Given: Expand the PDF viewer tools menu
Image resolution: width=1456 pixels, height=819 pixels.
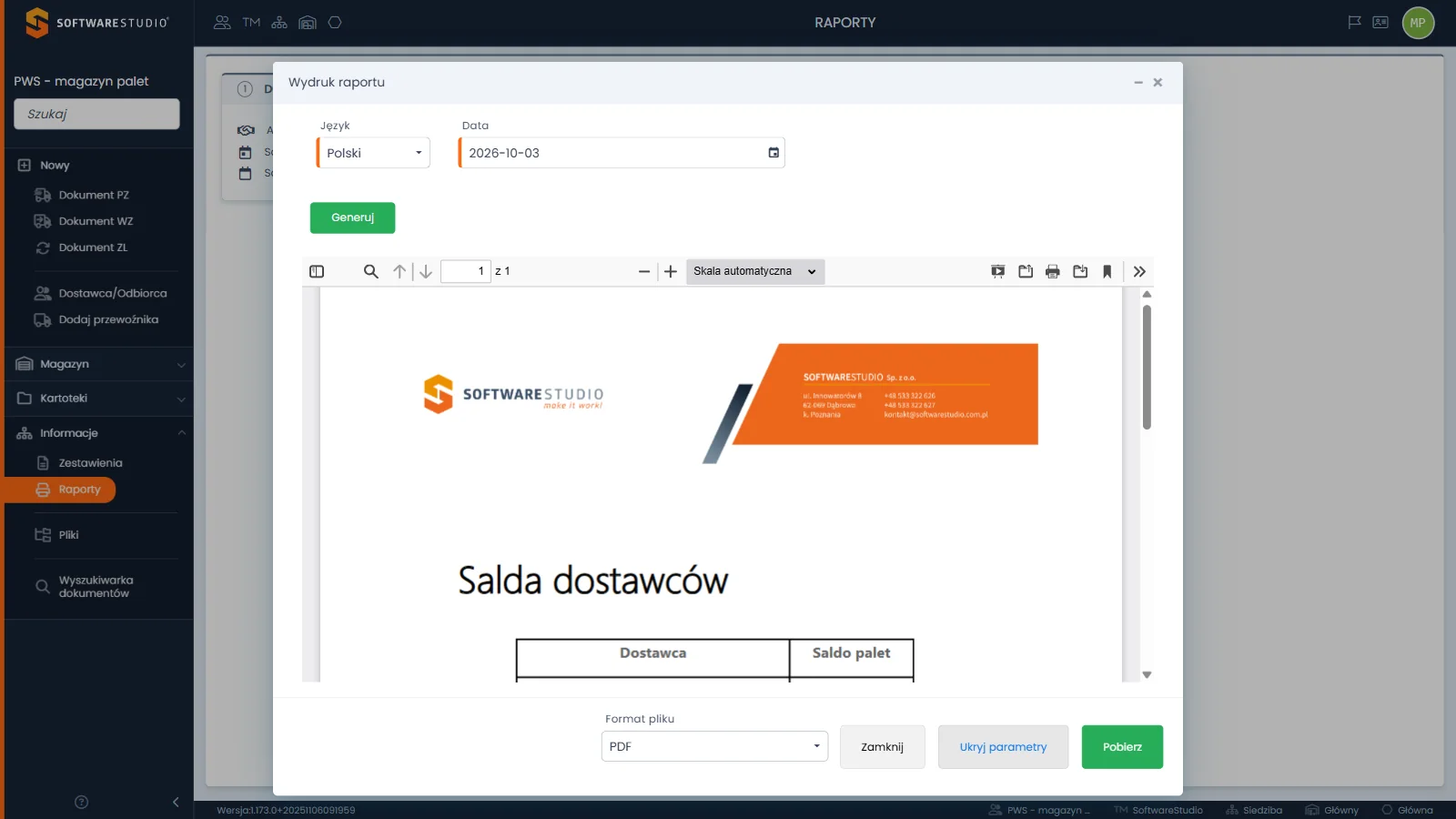Looking at the screenshot, I should pos(1139,271).
